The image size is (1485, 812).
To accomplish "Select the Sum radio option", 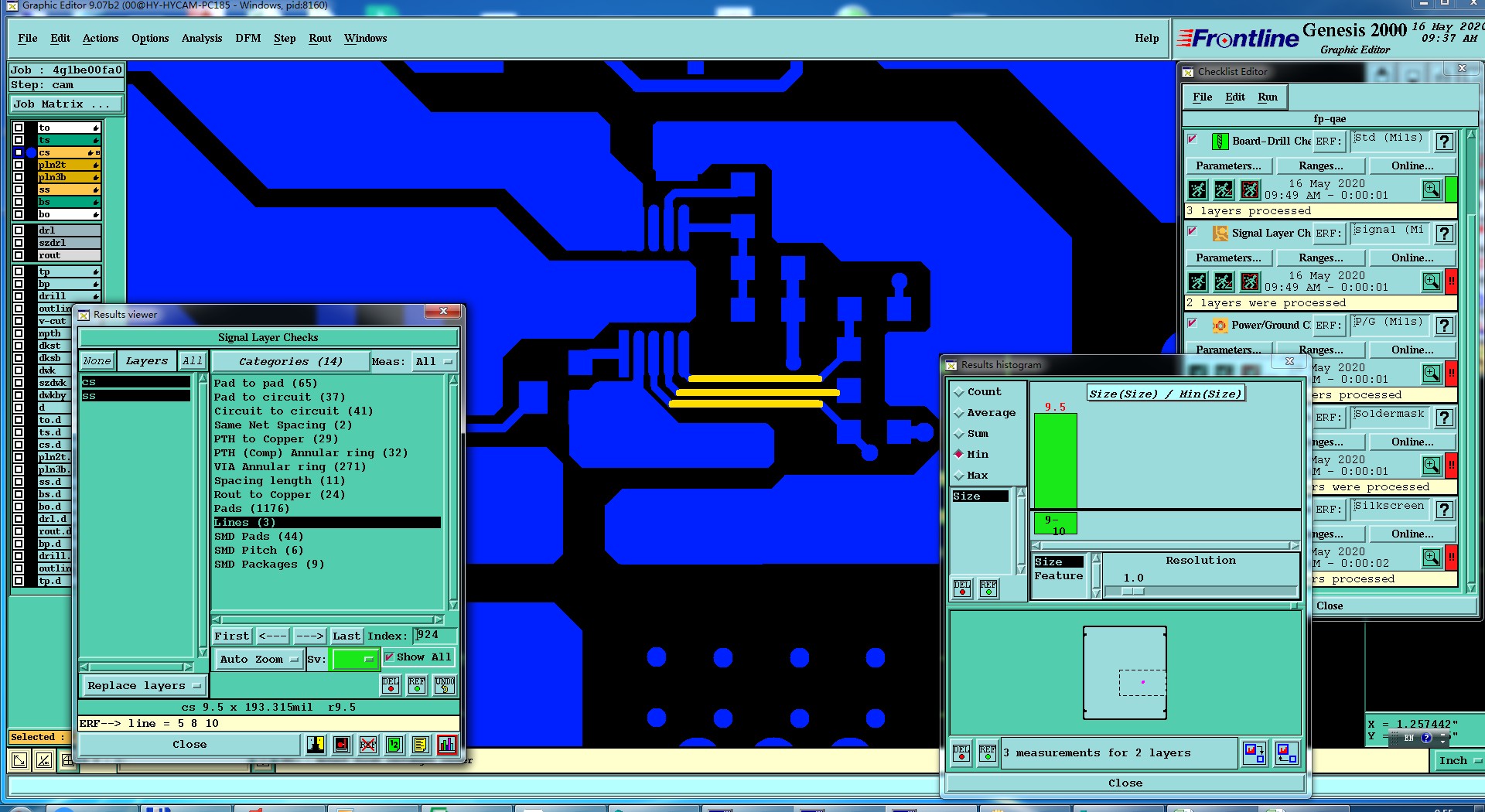I will point(959,434).
